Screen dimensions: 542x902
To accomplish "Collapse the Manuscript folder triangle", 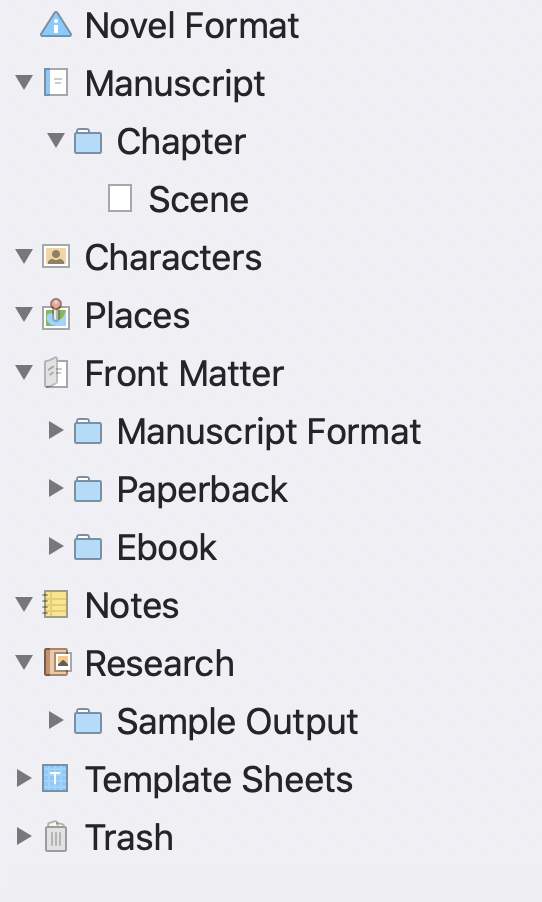I will [24, 82].
